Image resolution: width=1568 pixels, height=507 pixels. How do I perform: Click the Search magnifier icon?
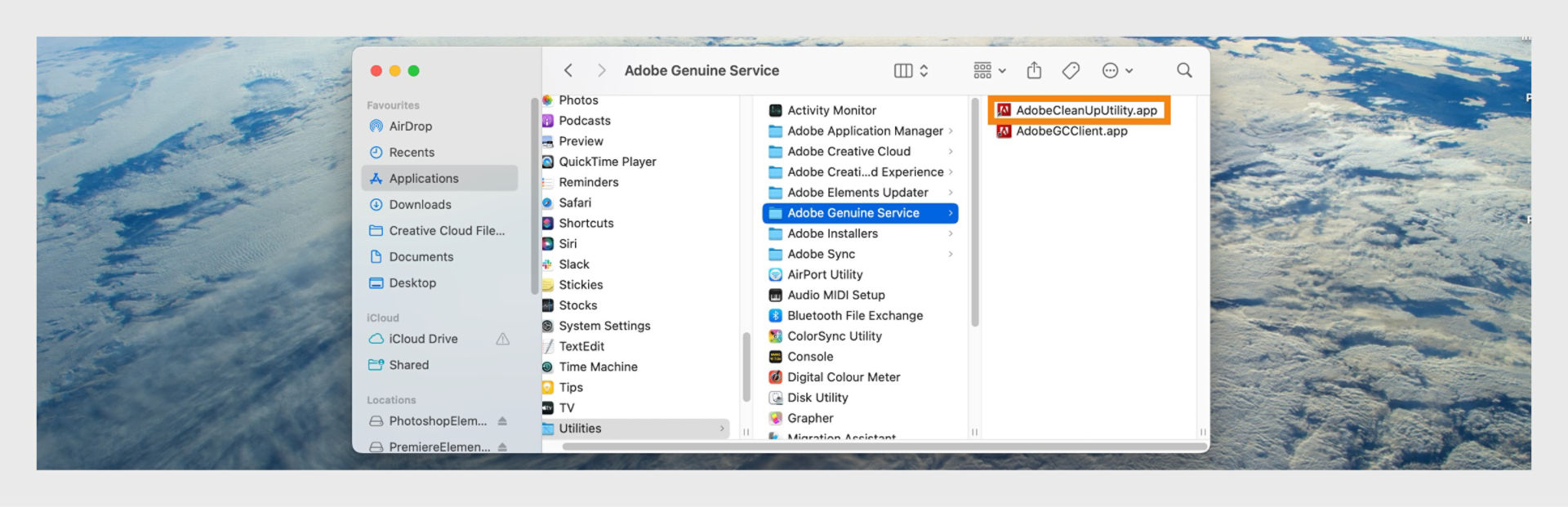coord(1184,71)
